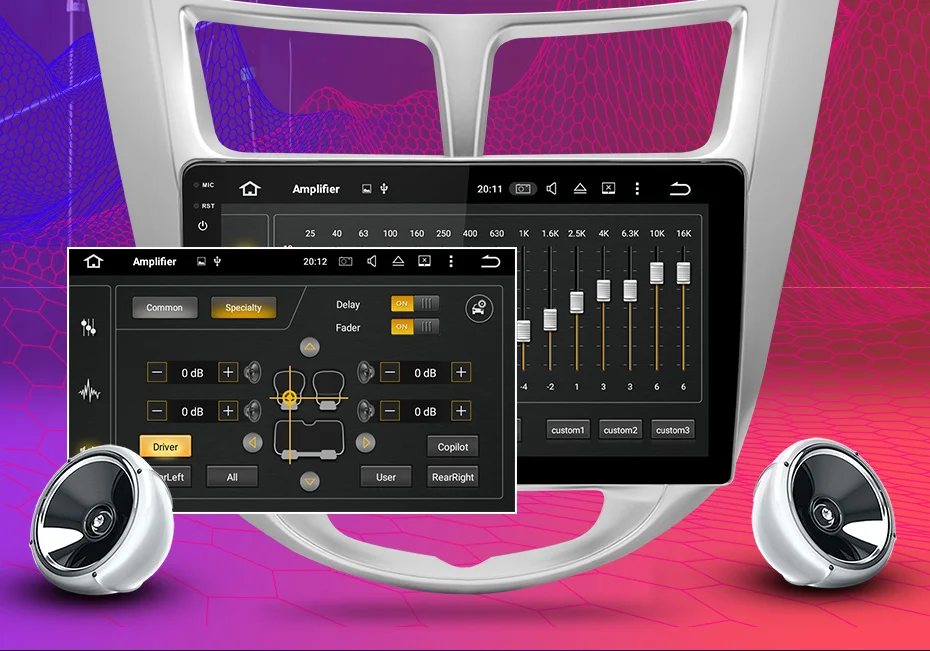Select the Copilot position preset

(x=453, y=447)
